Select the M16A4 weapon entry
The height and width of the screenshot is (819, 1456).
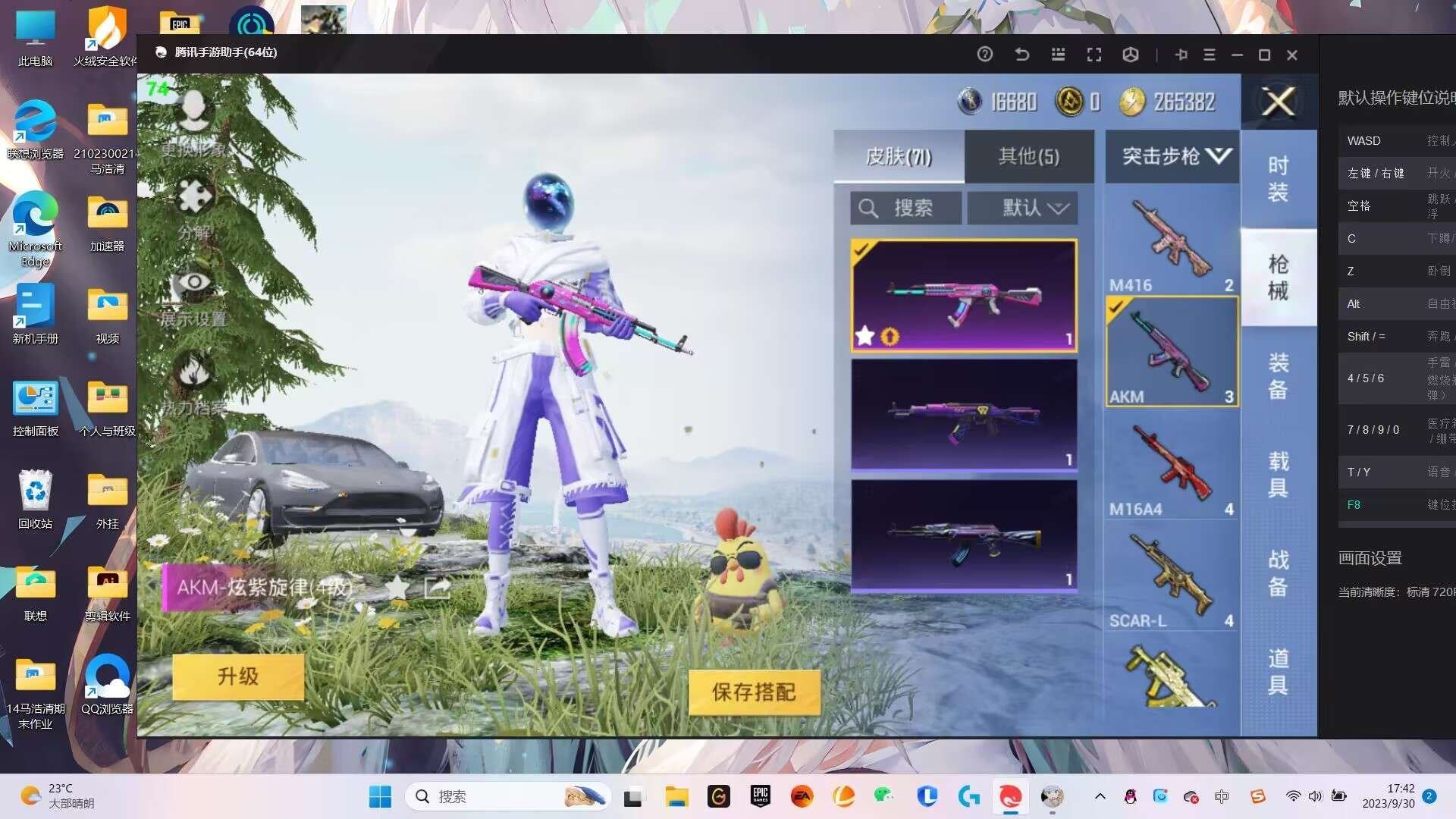pos(1172,464)
